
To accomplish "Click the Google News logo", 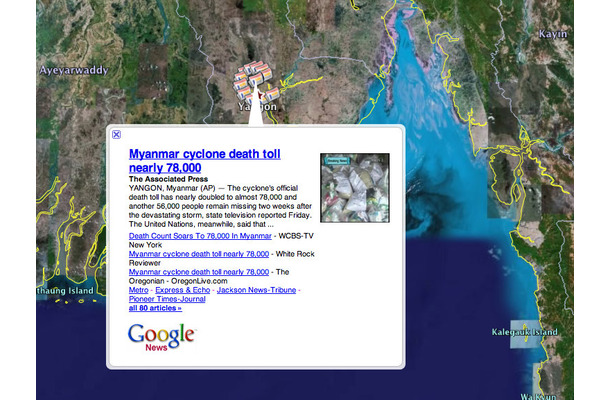I will tap(161, 337).
